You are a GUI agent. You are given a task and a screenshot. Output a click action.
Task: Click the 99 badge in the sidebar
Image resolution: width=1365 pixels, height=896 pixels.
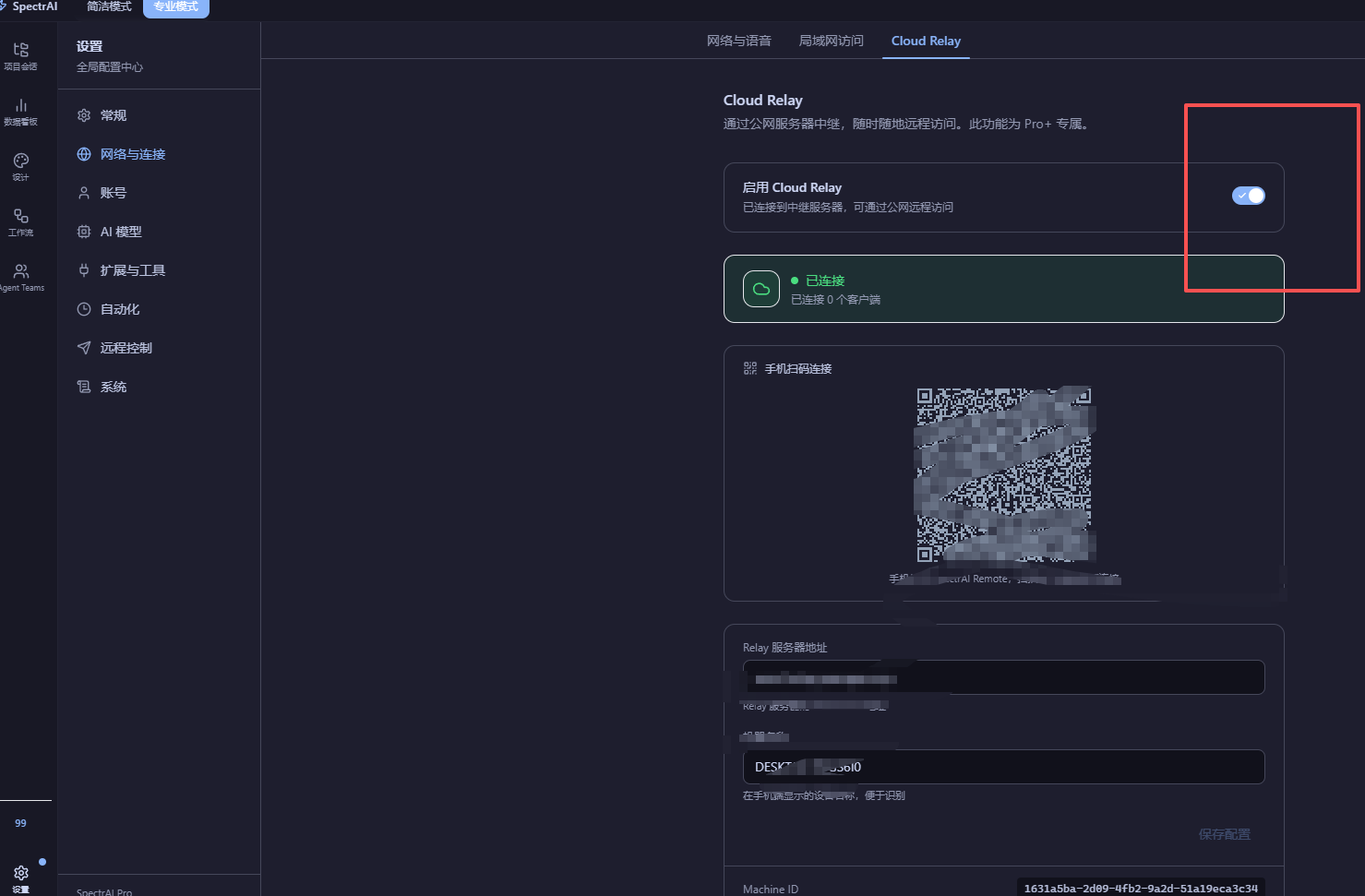click(x=20, y=823)
